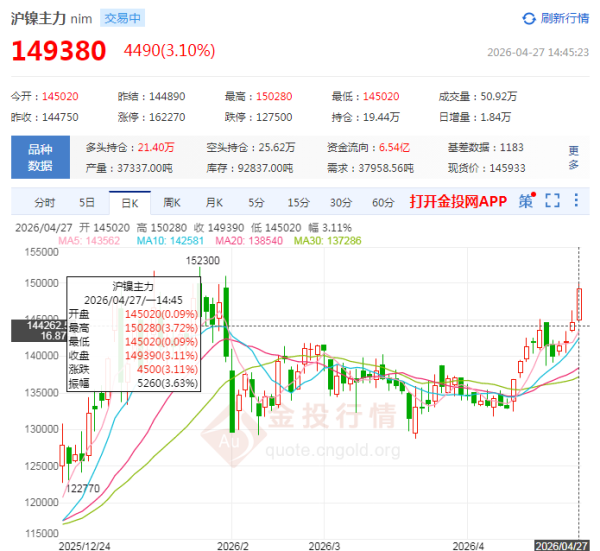The image size is (600, 551).
Task: Click the 沪镍主力 nim title
Action: [51, 18]
